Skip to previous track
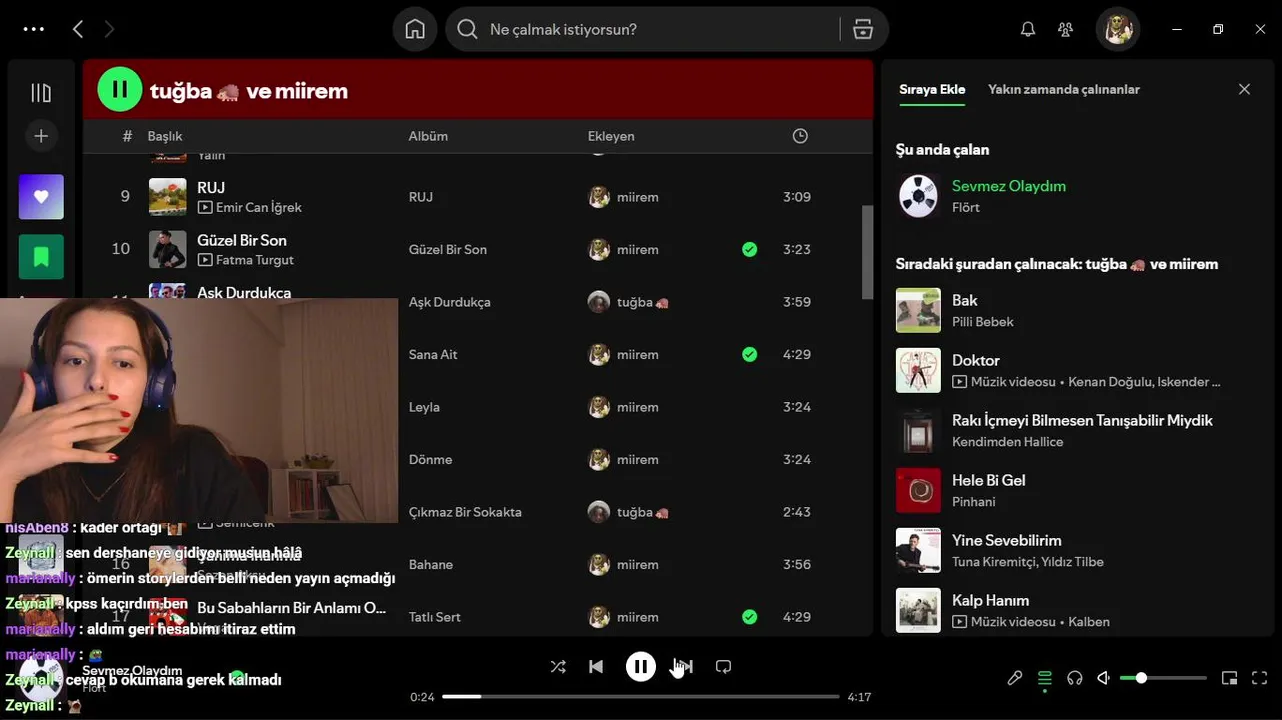1282x720 pixels. click(596, 666)
